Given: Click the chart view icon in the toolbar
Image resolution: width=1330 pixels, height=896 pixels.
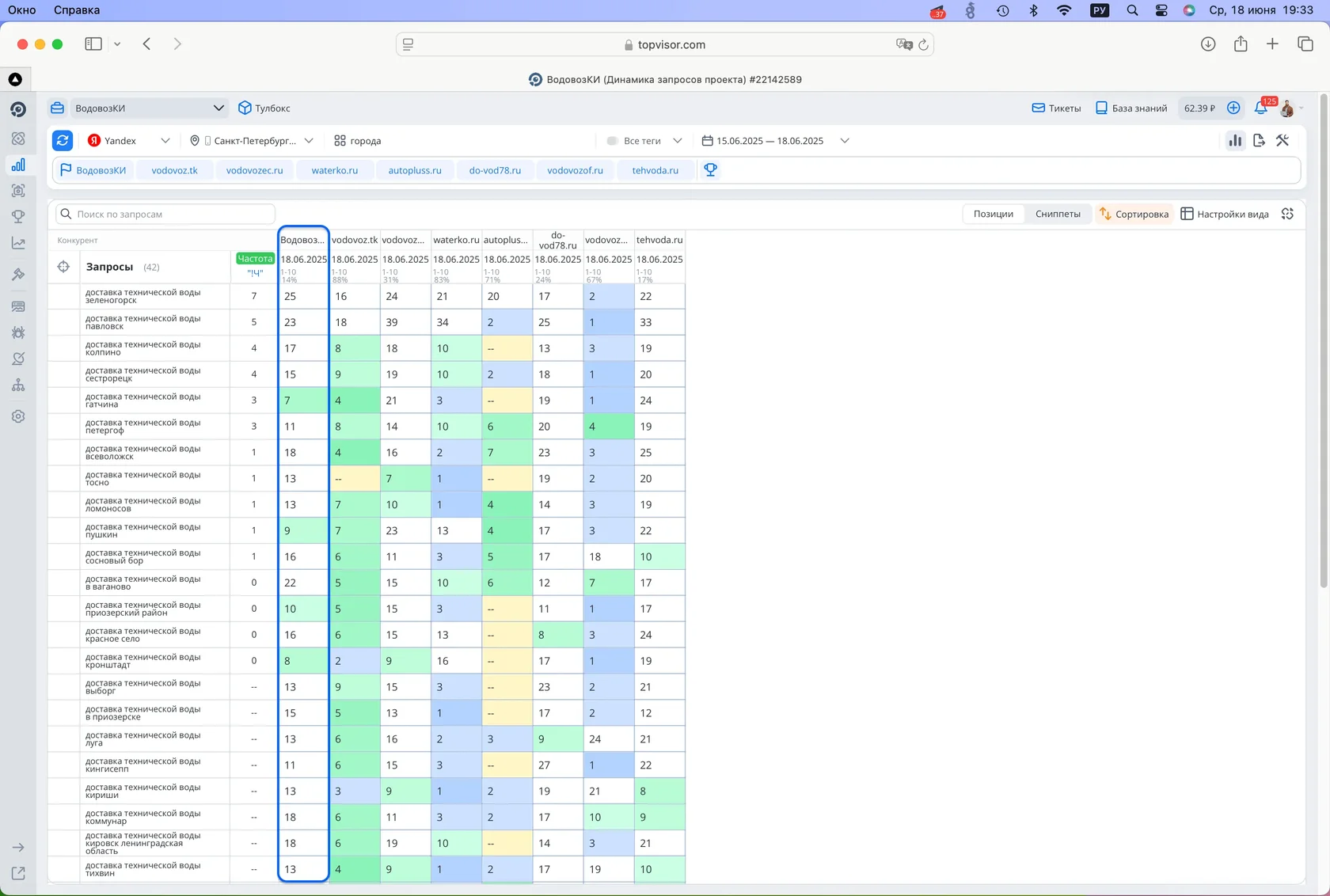Looking at the screenshot, I should tap(1235, 141).
